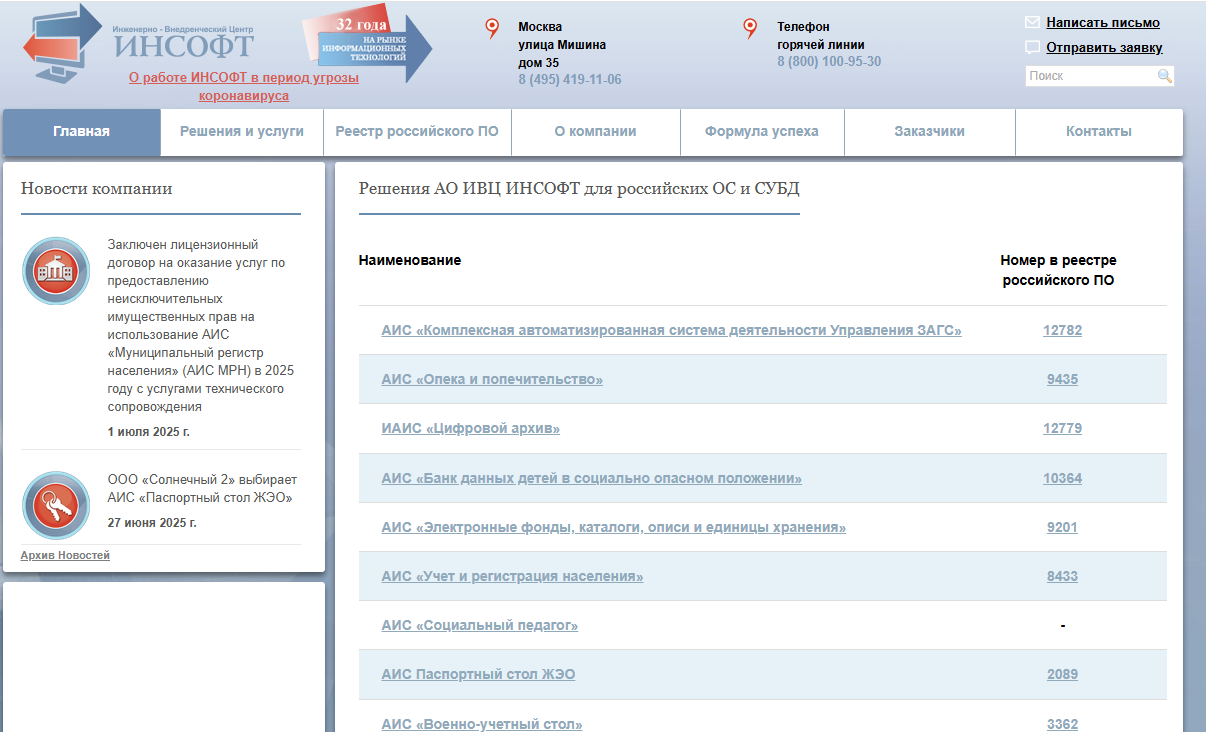Click the 32 года arrow banner

(367, 44)
